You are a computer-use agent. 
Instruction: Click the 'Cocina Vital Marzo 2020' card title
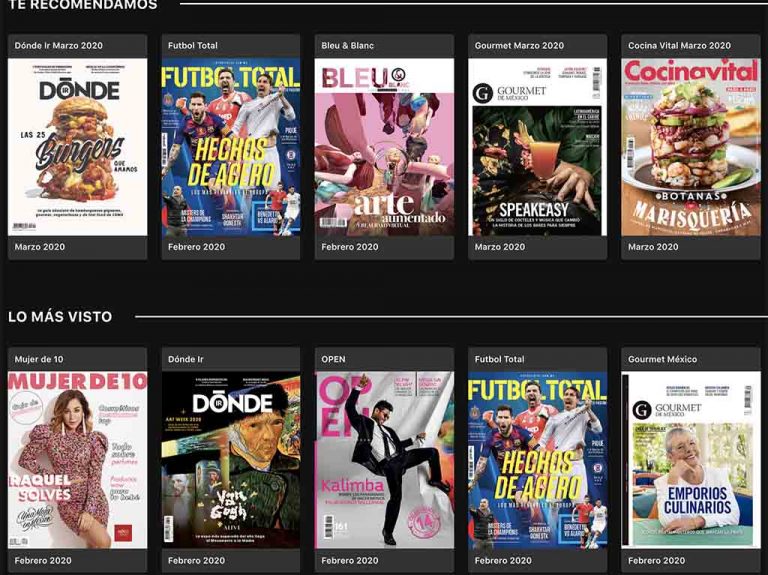click(679, 46)
